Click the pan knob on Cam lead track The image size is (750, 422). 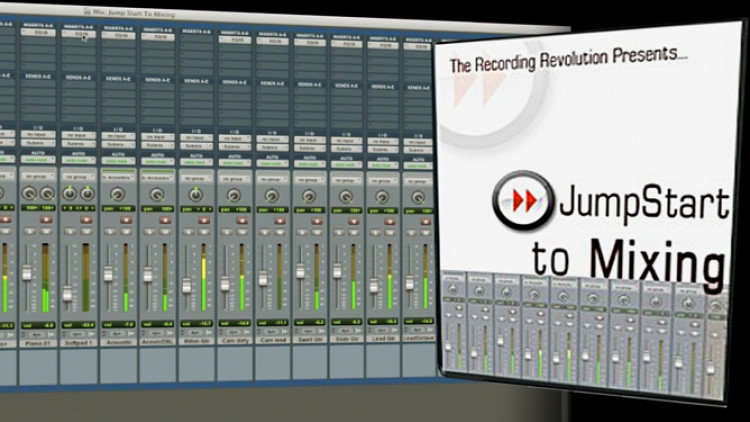pos(271,196)
